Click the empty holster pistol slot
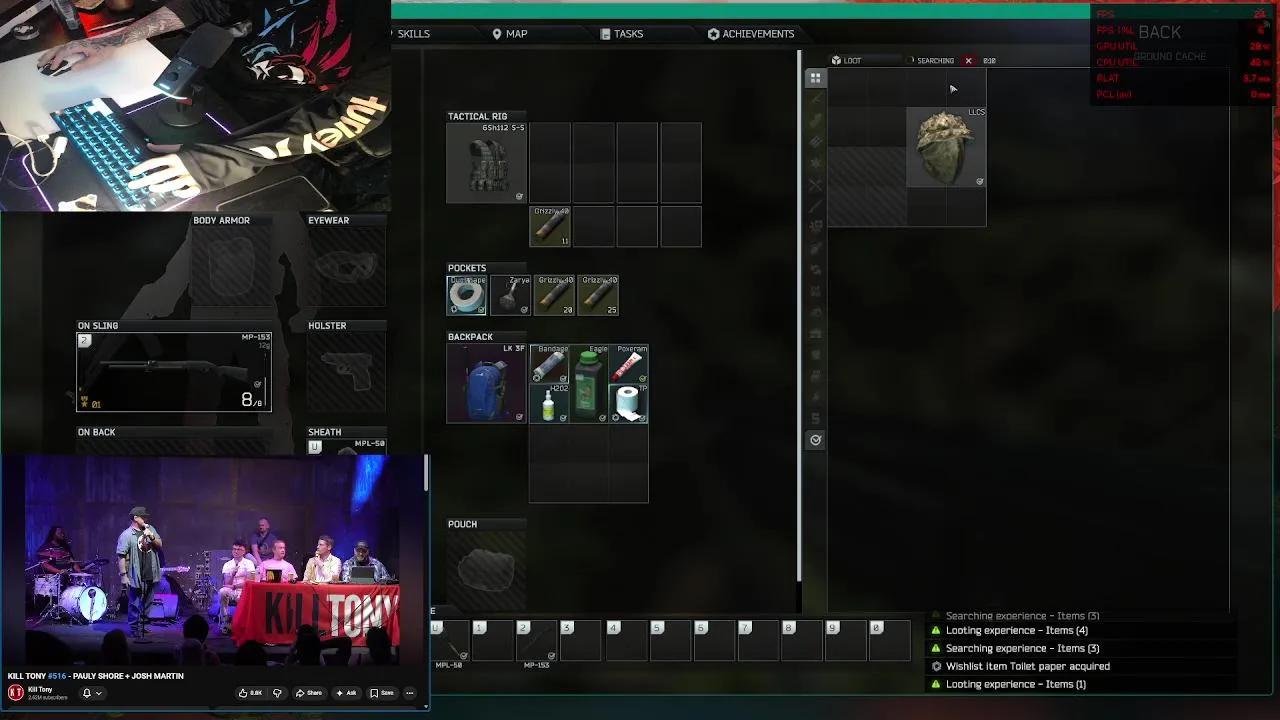The width and height of the screenshot is (1280, 720). coord(346,372)
